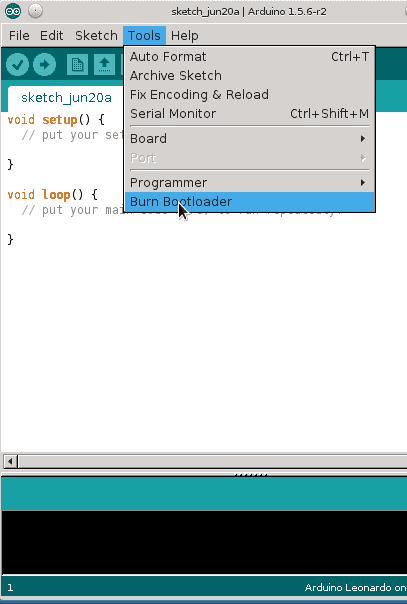Click the 'void loop() {' code line
Screen dimensions: 407x604
pos(52,195)
